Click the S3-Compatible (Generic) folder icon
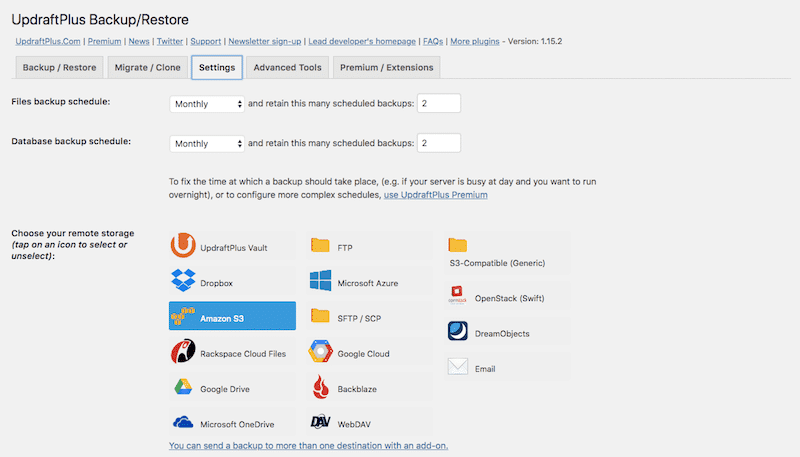Viewport: 800px width, 457px height. click(458, 245)
